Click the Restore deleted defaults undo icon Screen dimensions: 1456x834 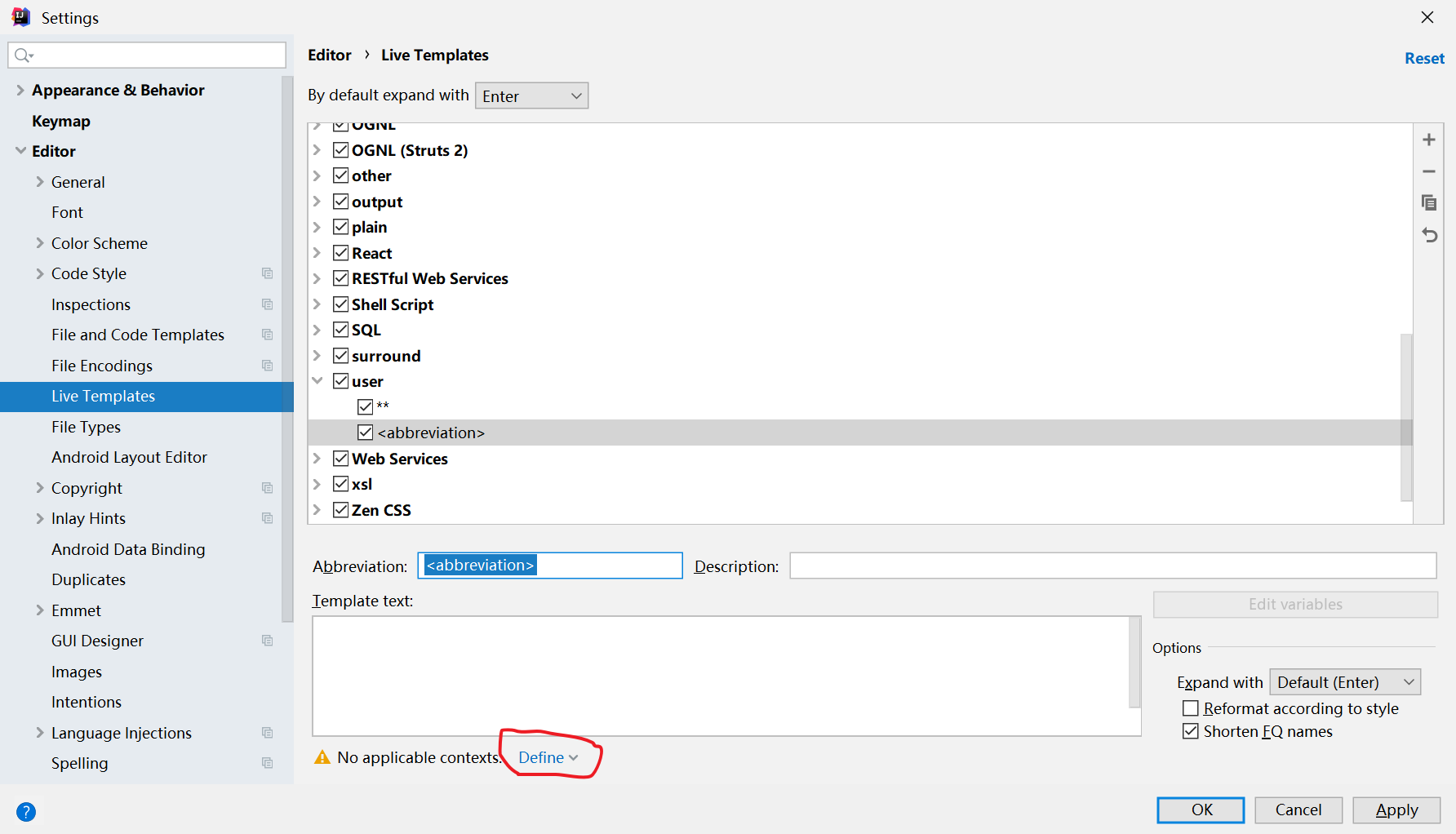[1428, 235]
